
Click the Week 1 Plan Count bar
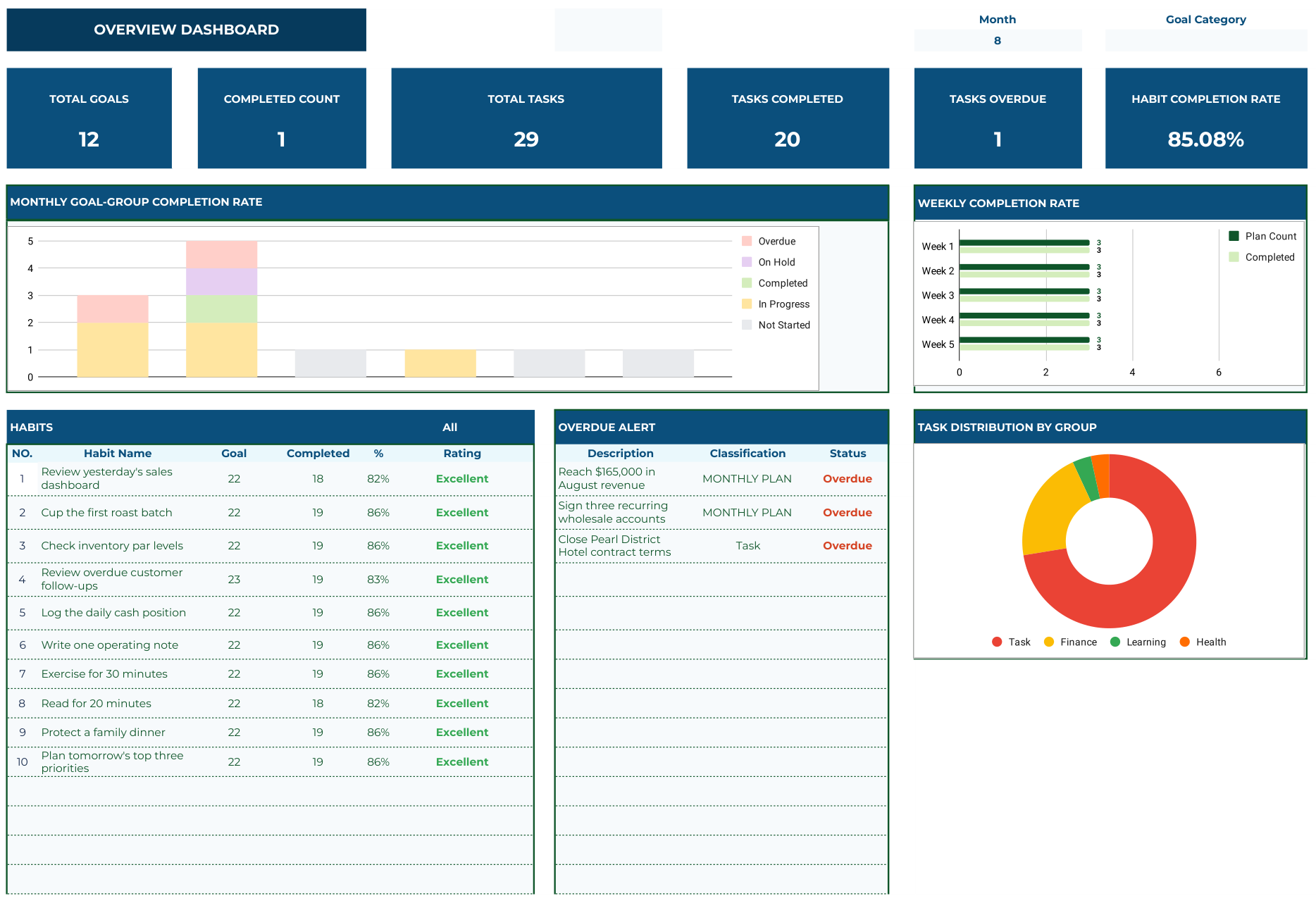point(1024,242)
